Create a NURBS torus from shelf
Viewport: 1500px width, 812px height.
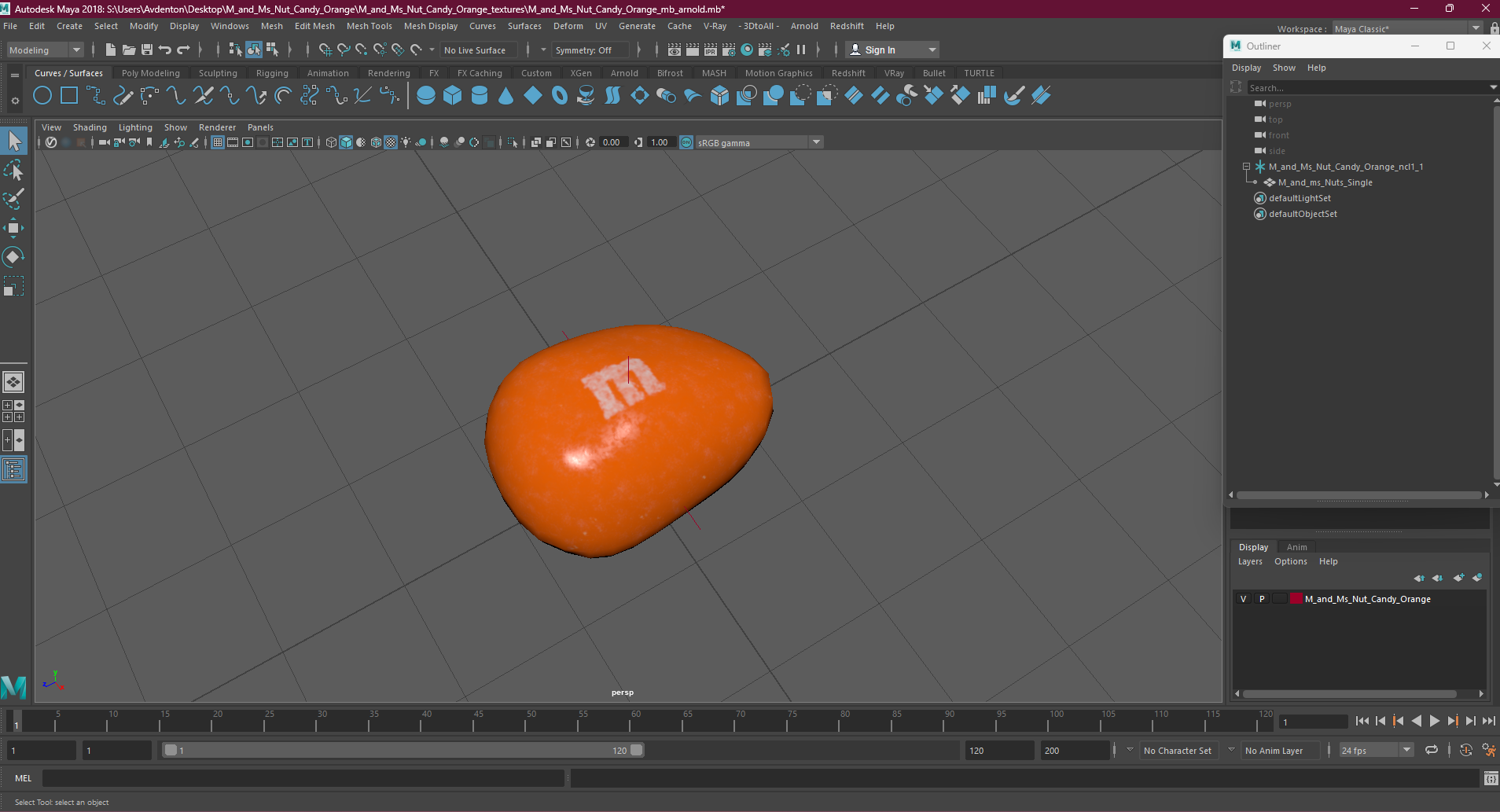(560, 96)
